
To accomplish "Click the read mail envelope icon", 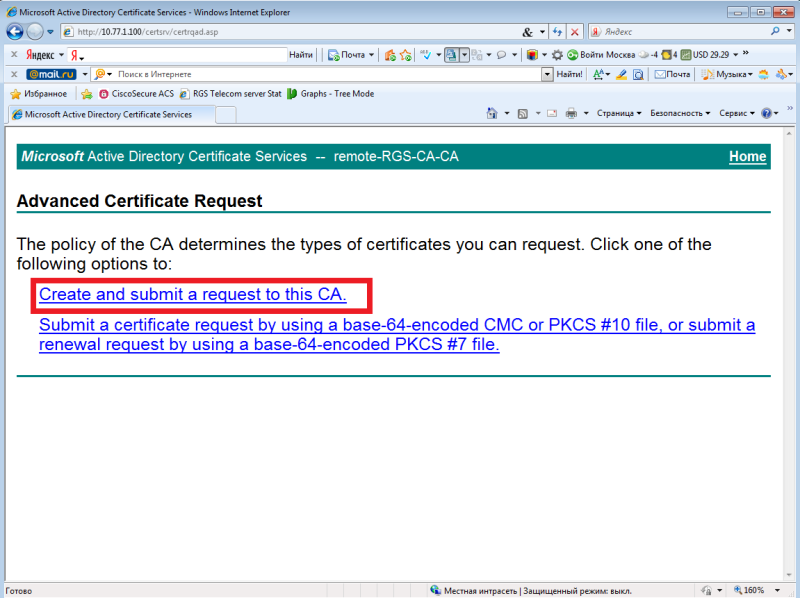I will pos(552,113).
